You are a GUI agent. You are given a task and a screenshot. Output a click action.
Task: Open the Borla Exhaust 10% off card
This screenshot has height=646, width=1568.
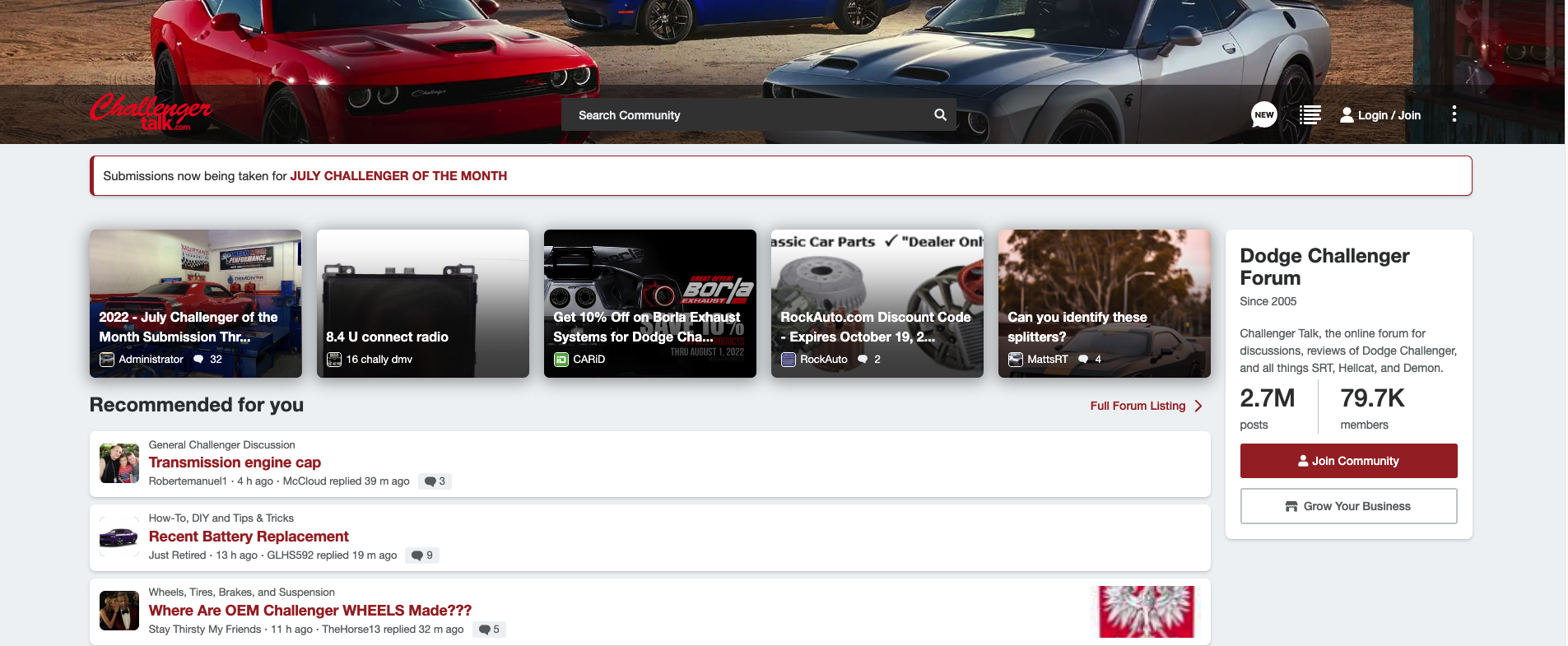click(649, 304)
